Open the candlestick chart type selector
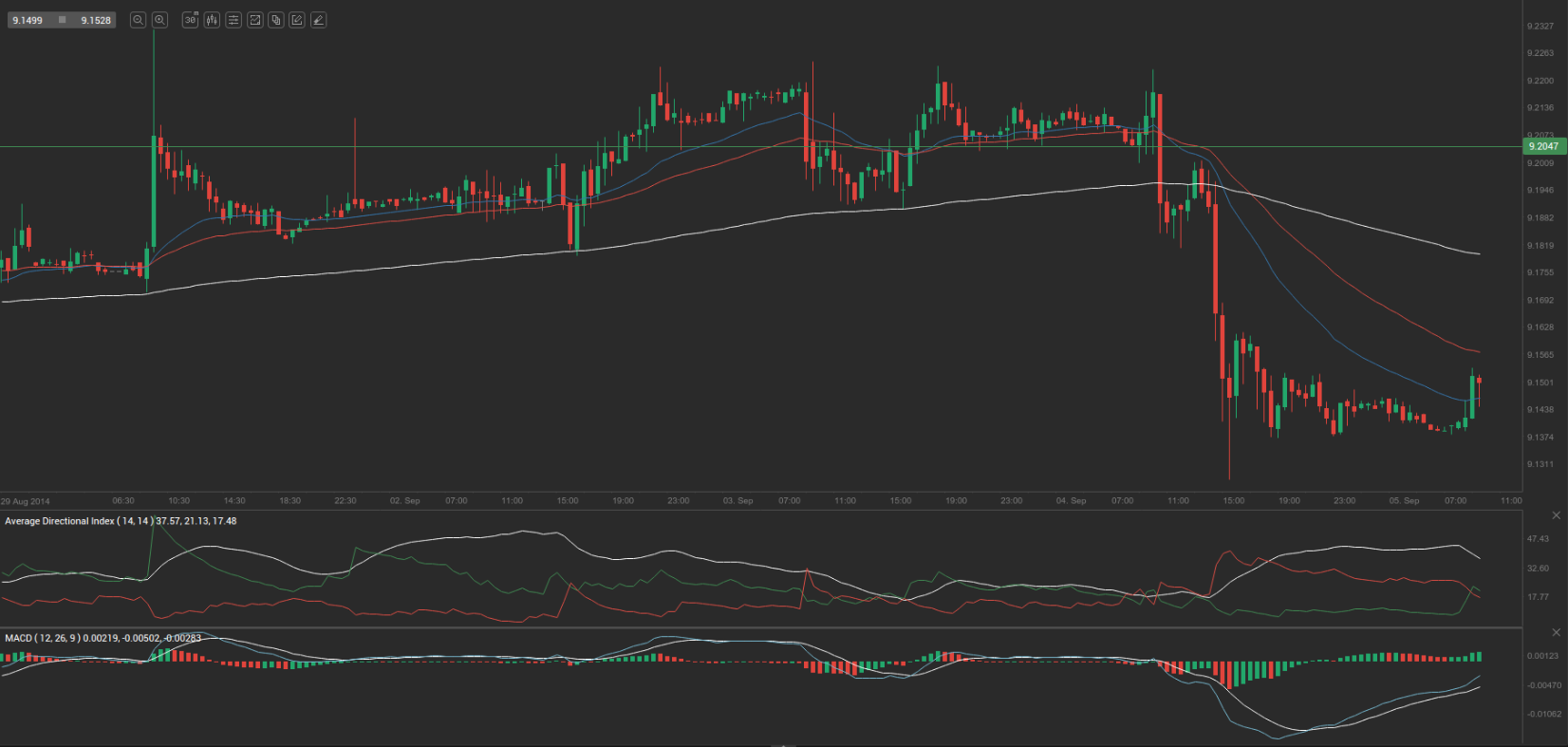The image size is (1568, 747). pos(212,20)
